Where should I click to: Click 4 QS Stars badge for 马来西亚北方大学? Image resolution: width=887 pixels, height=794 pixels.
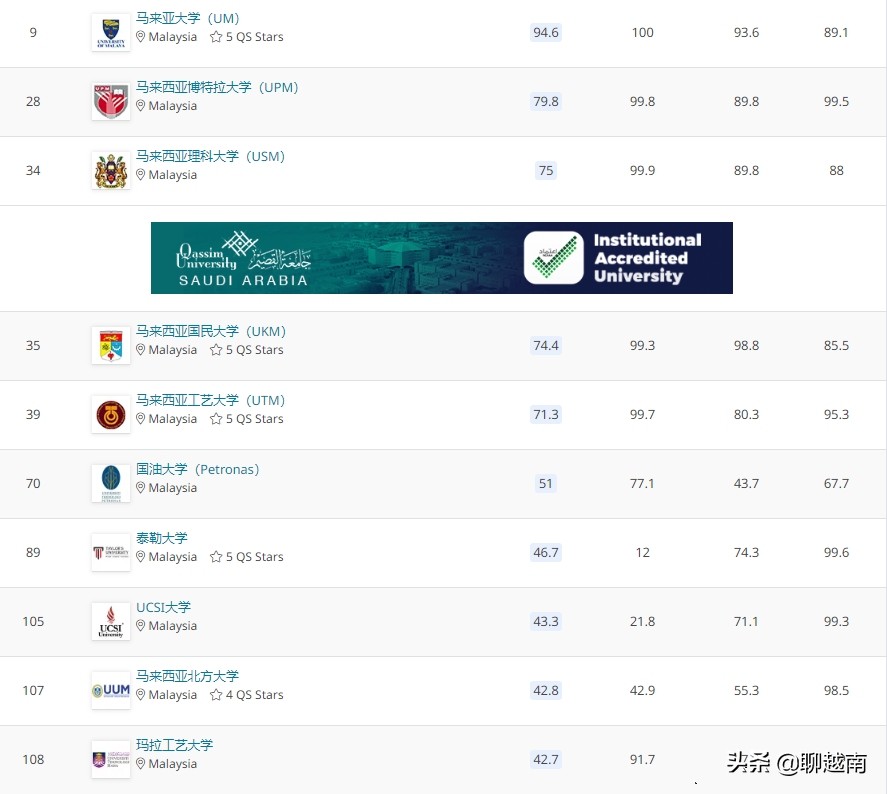(x=246, y=695)
